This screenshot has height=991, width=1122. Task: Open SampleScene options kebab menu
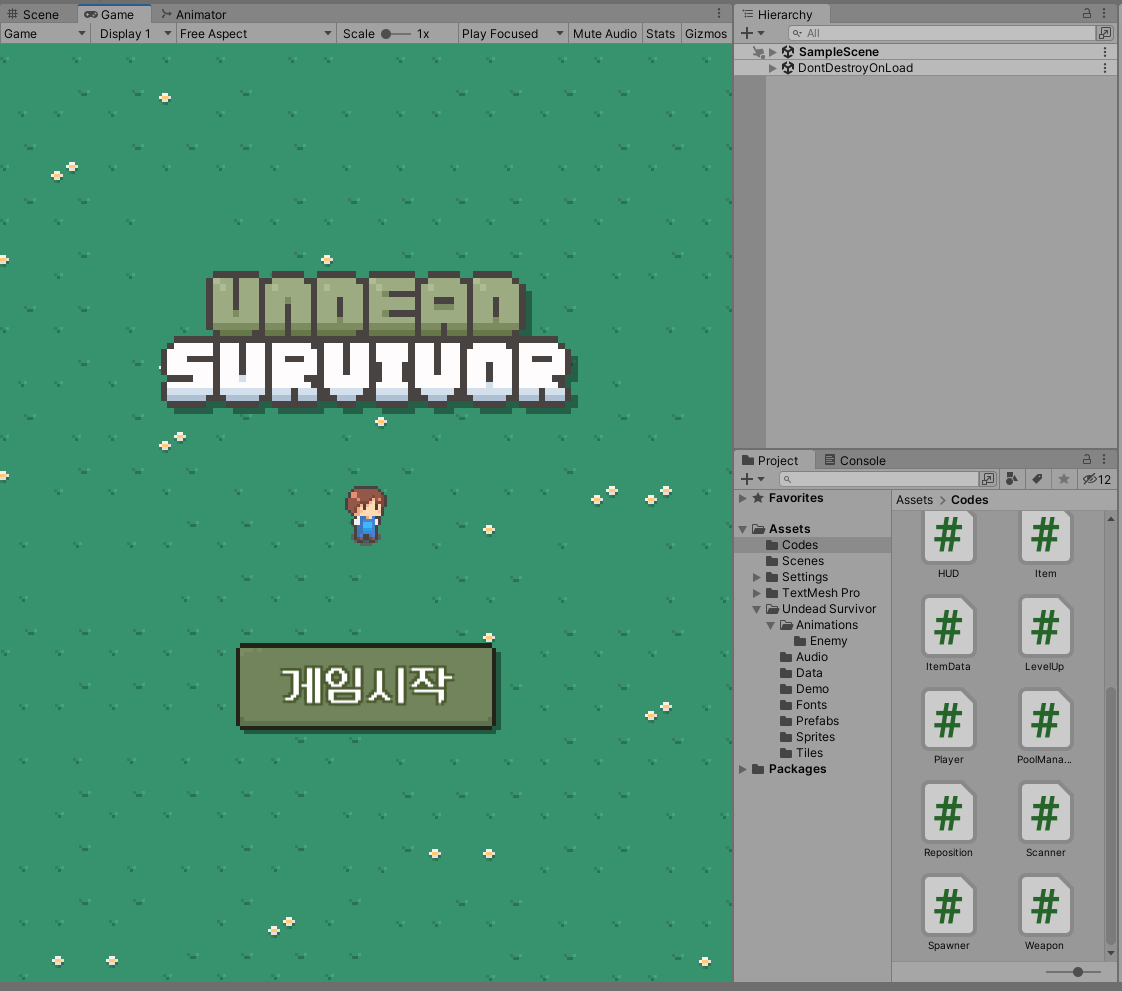click(x=1105, y=52)
